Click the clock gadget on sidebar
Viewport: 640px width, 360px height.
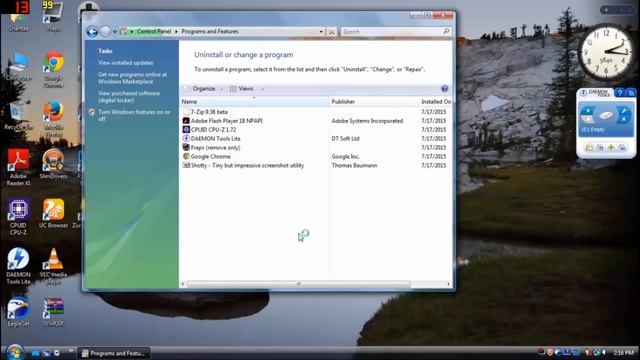pyautogui.click(x=606, y=52)
